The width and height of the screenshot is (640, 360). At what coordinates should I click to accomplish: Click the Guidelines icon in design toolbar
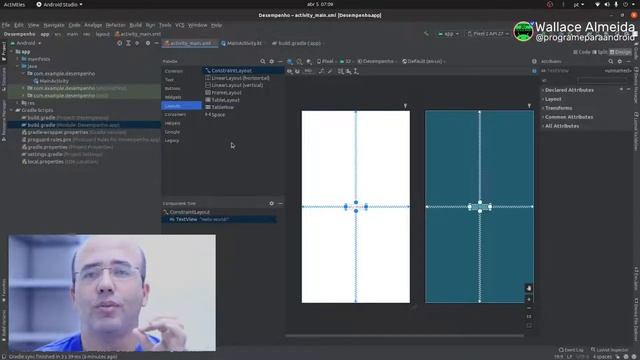tap(356, 71)
